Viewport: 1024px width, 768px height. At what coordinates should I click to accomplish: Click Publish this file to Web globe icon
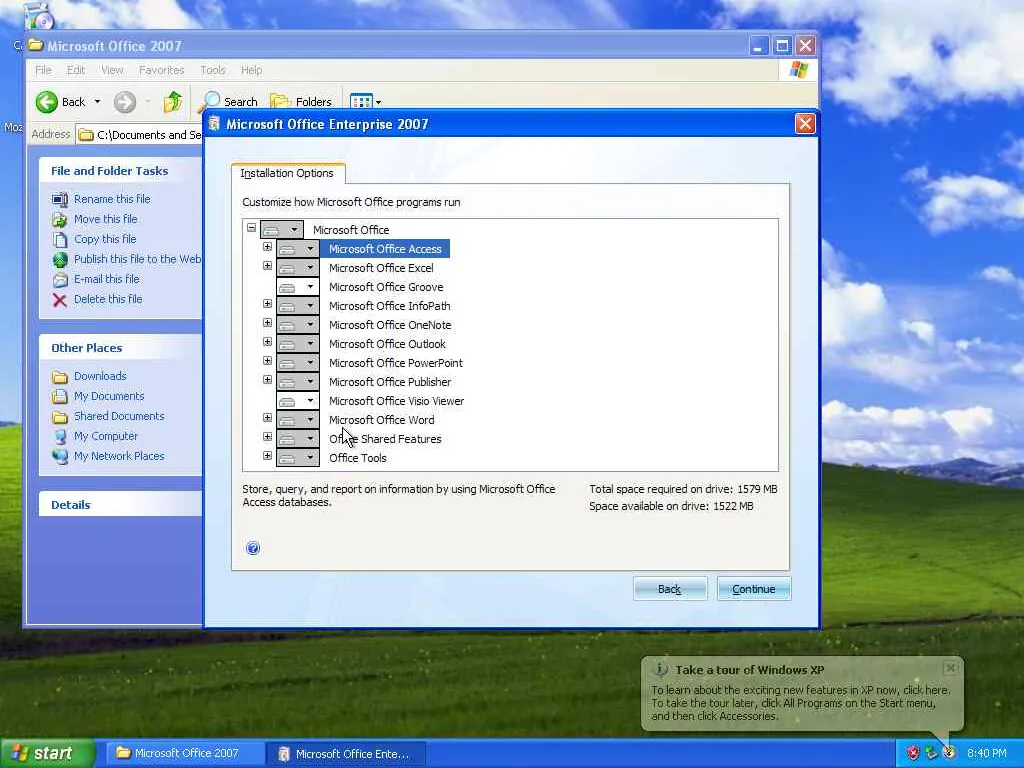(x=60, y=259)
